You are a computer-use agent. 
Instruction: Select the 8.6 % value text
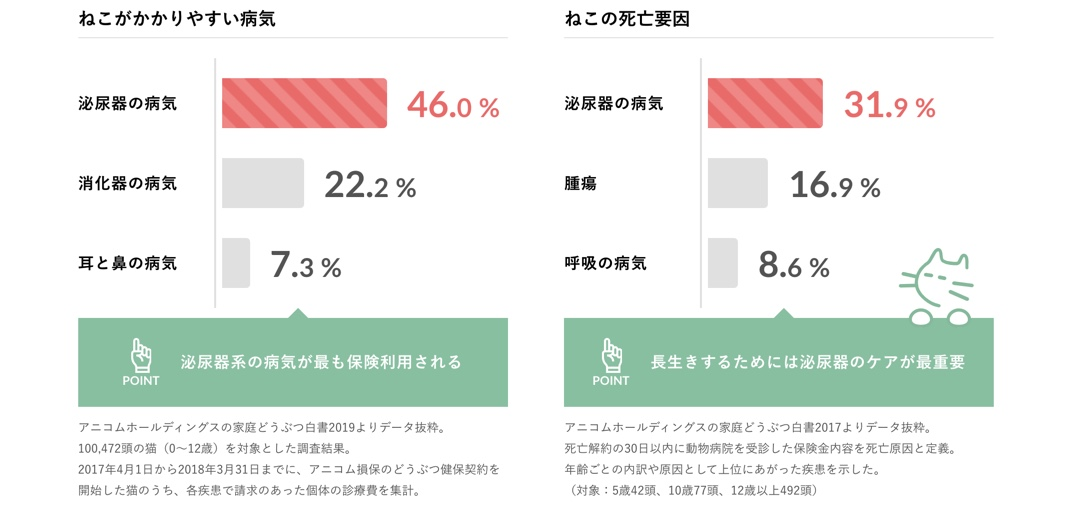794,265
